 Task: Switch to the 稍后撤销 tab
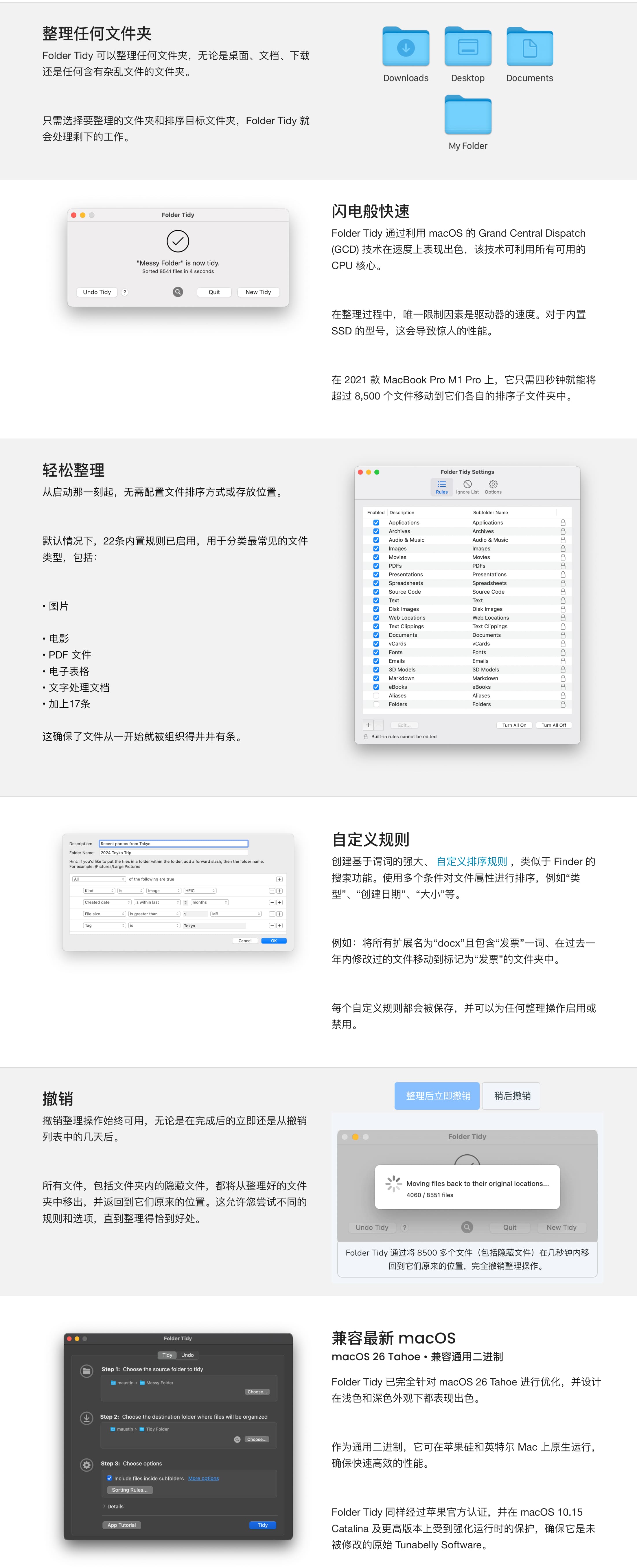point(512,1096)
